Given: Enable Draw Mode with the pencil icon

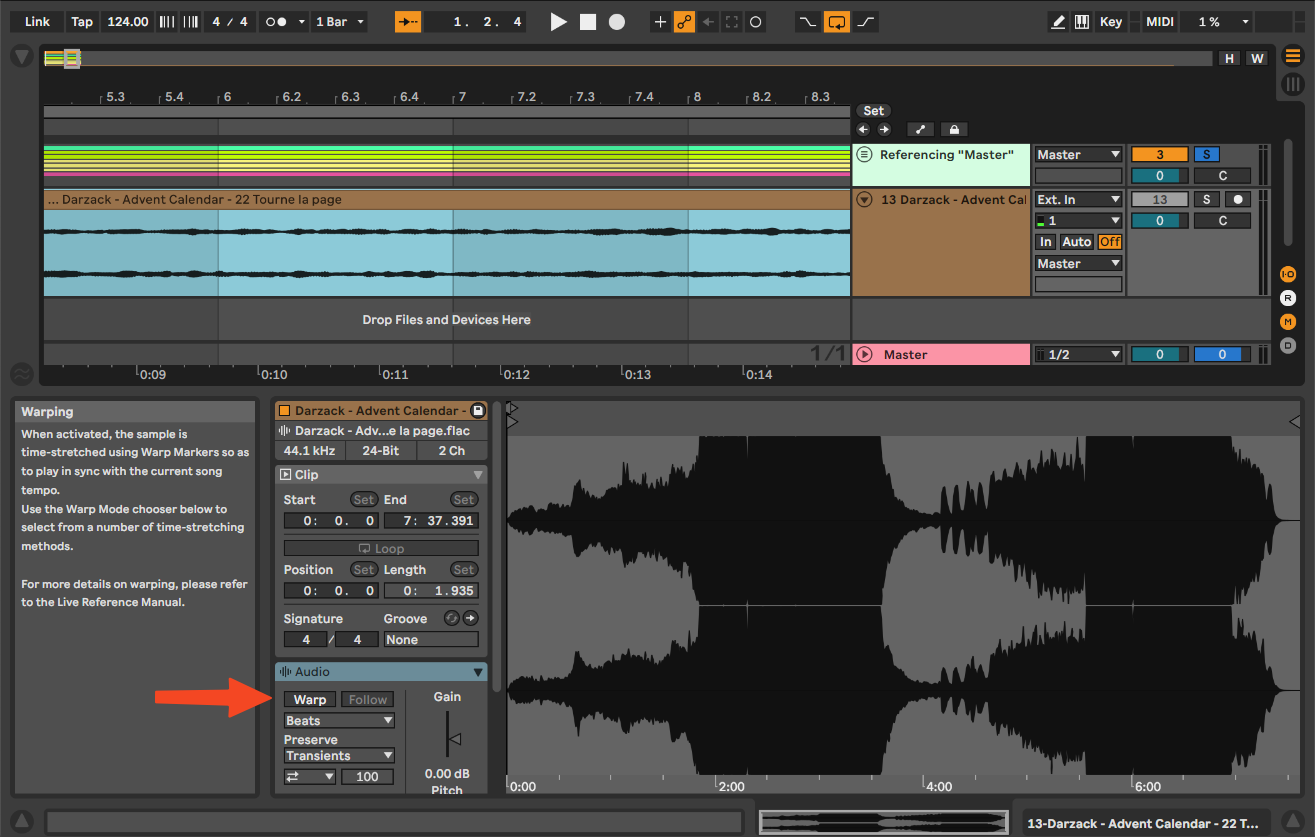Looking at the screenshot, I should [1058, 22].
